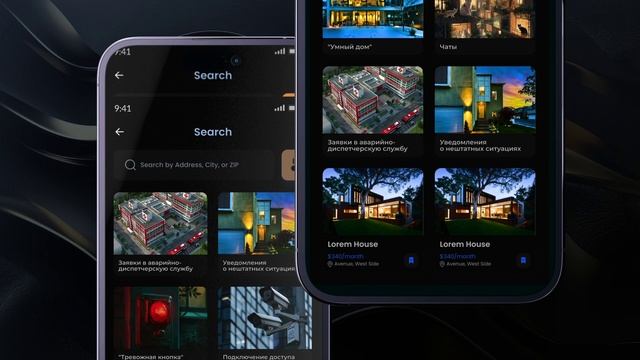
Task: Select the 'Подключение доступа' label on the left phone
Action: coord(259,357)
